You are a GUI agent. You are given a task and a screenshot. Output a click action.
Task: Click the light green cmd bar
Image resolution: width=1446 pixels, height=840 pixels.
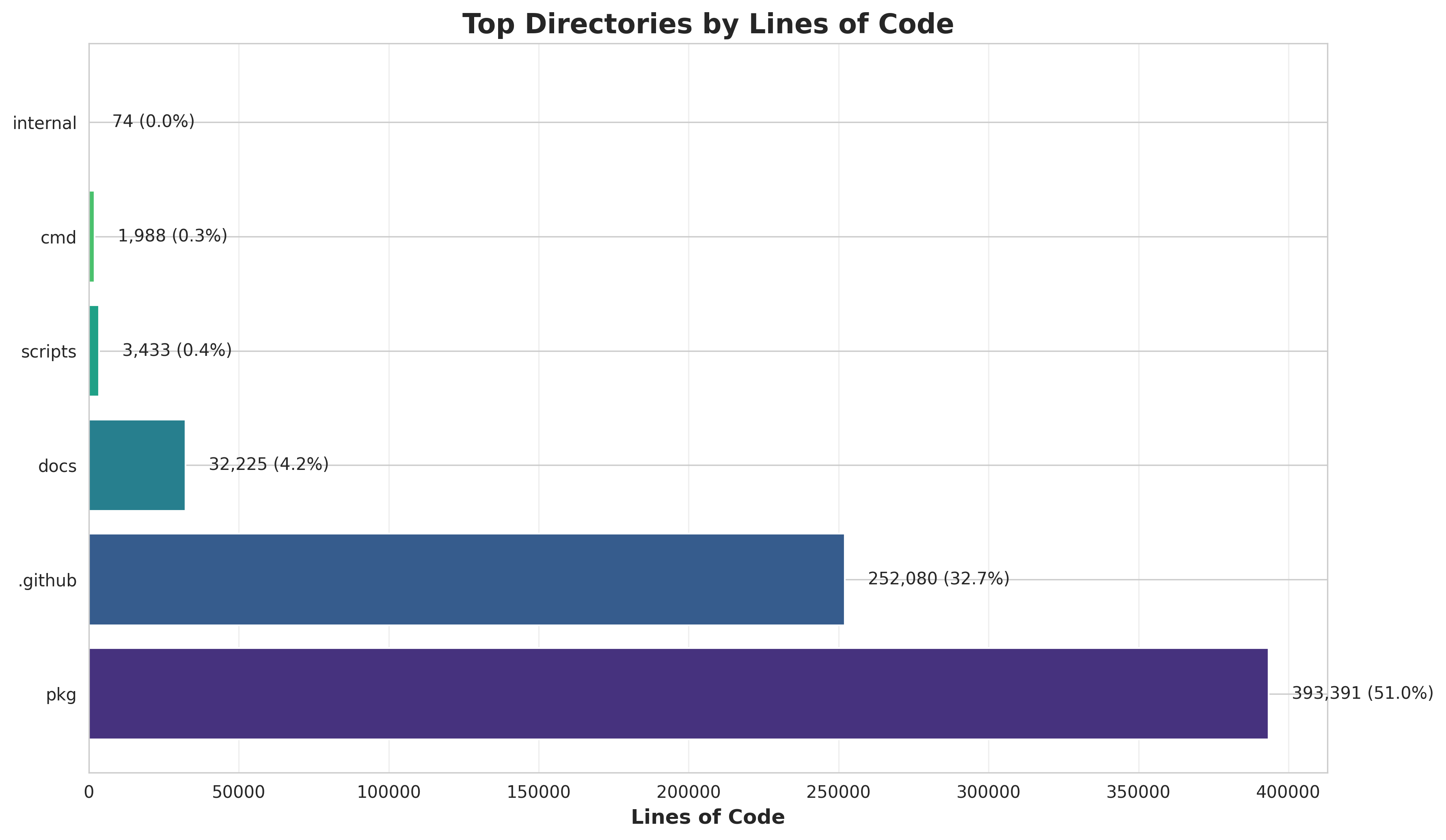(x=91, y=237)
